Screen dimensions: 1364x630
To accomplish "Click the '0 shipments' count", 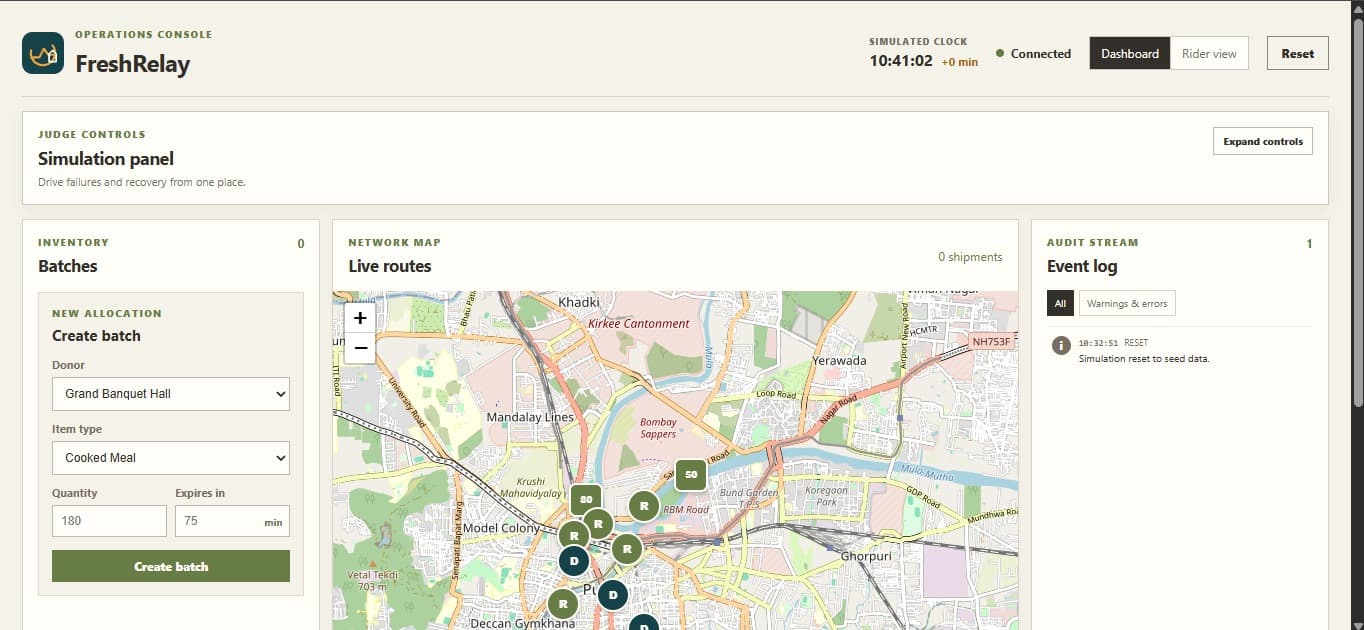I will 970,257.
